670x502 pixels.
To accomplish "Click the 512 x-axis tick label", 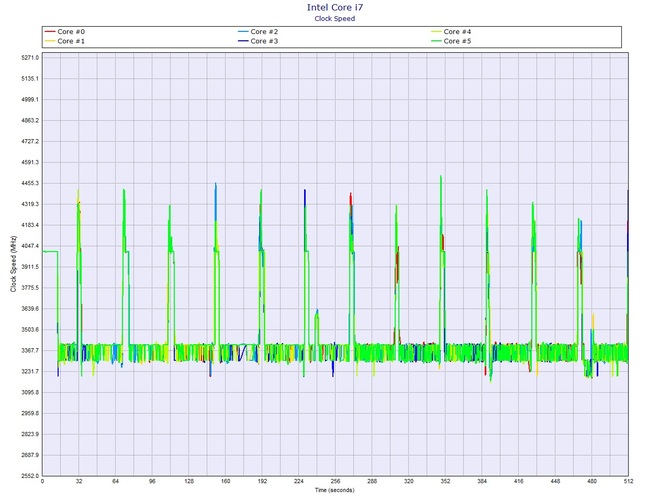I will coord(629,481).
